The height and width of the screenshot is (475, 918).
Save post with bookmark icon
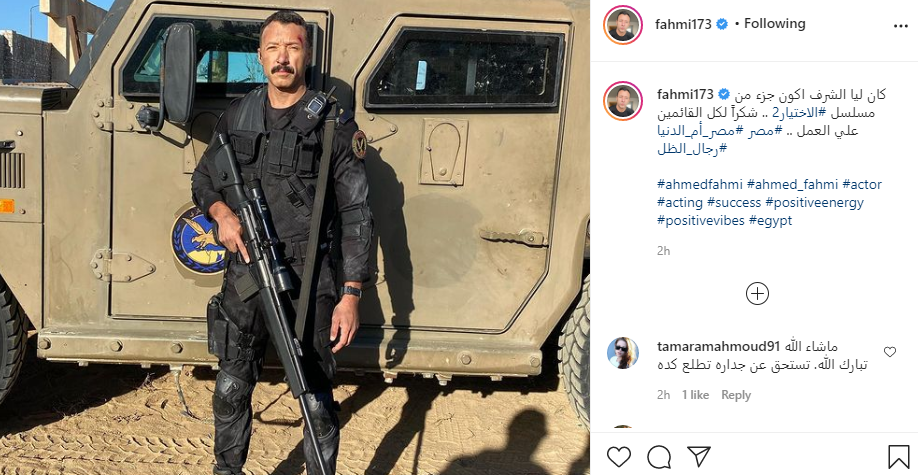click(x=898, y=457)
